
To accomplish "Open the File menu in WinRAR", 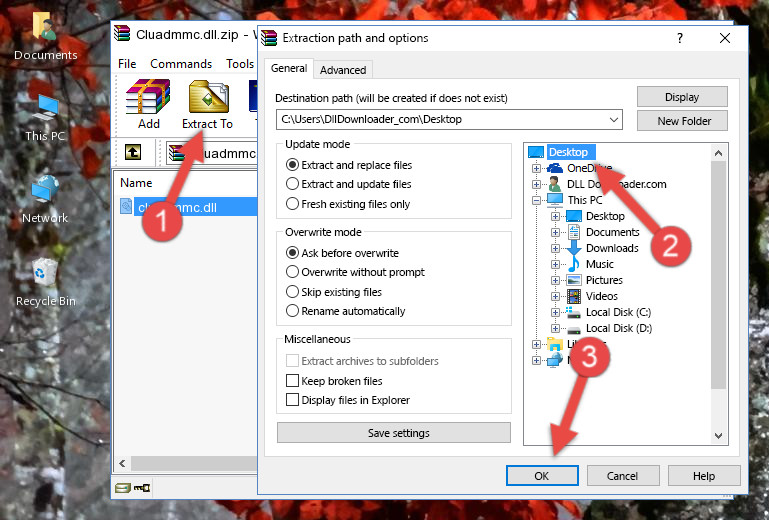I will coord(127,64).
